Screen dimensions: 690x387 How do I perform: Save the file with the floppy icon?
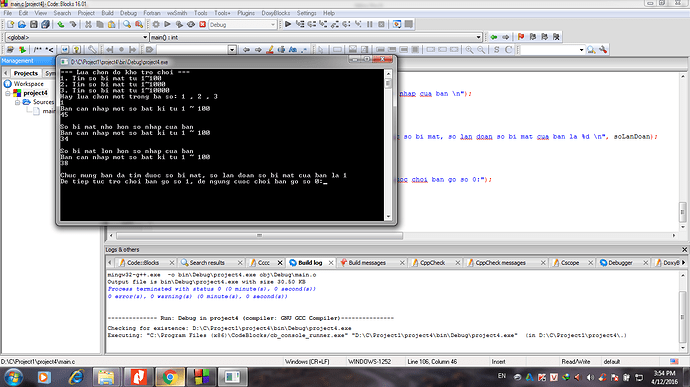coord(33,25)
